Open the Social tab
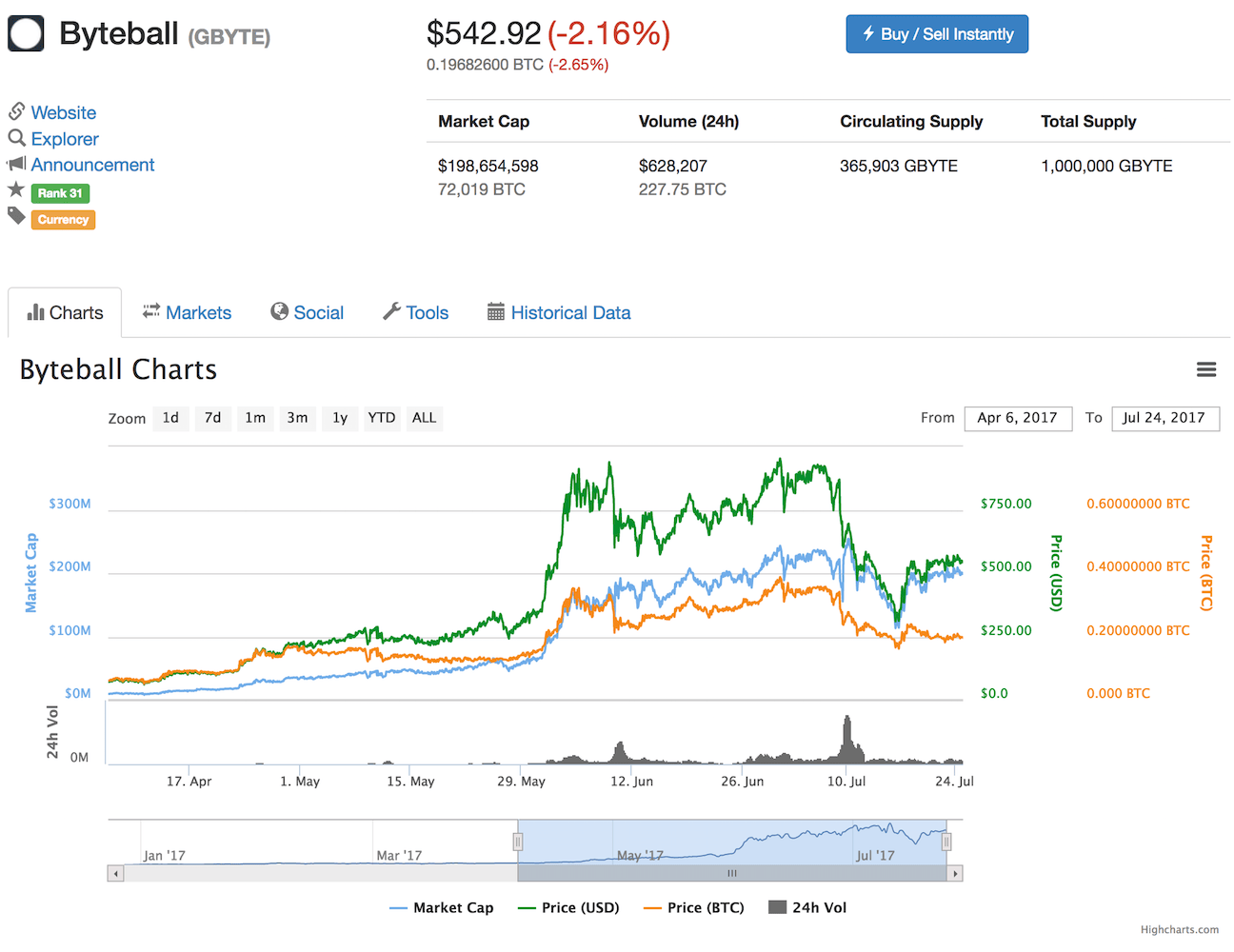Viewport: 1234px width, 952px height. (x=307, y=312)
